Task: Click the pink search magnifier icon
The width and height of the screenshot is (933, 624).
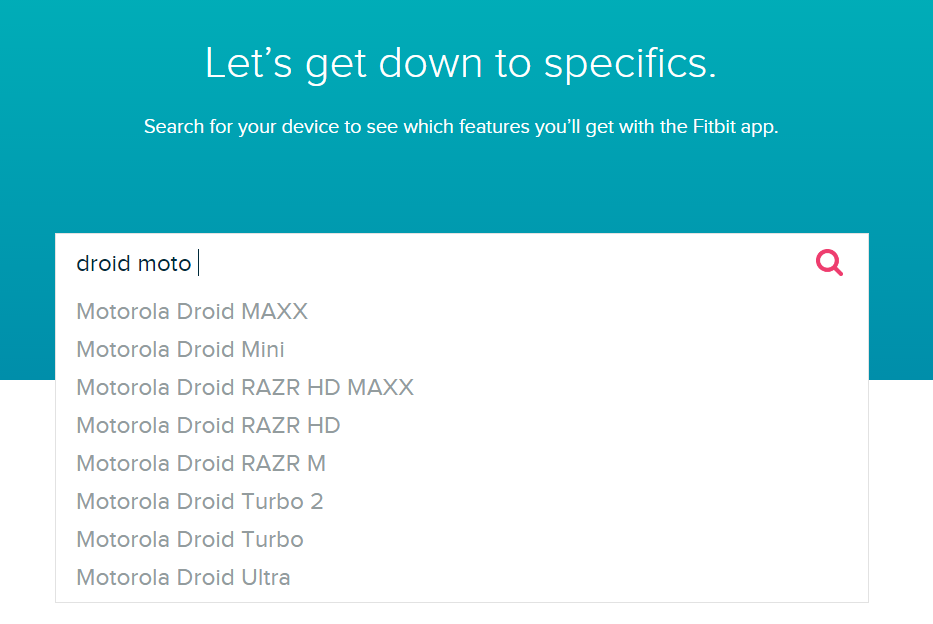Action: pyautogui.click(x=829, y=263)
